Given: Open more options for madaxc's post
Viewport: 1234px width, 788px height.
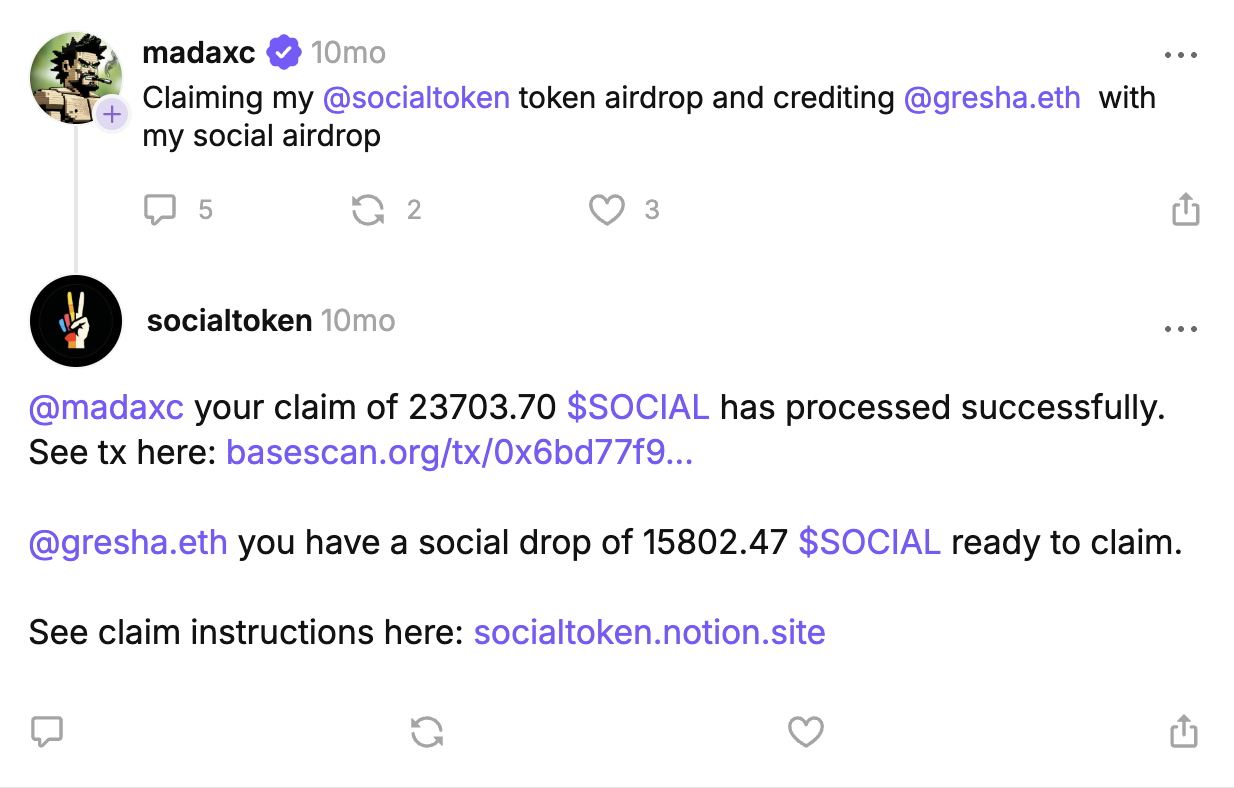Looking at the screenshot, I should (x=1181, y=55).
